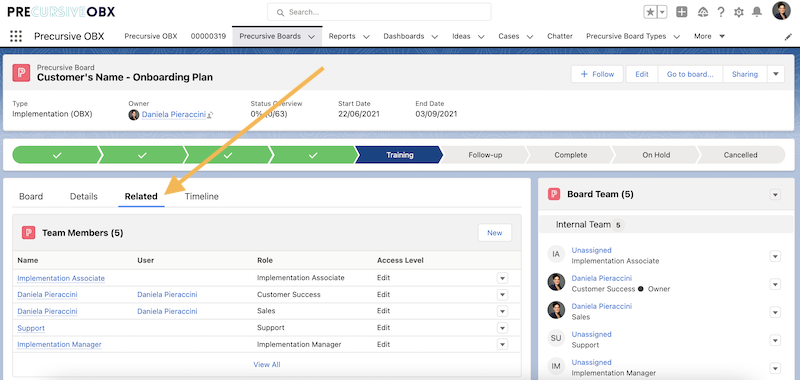
Task: Add a New team member
Action: point(494,233)
